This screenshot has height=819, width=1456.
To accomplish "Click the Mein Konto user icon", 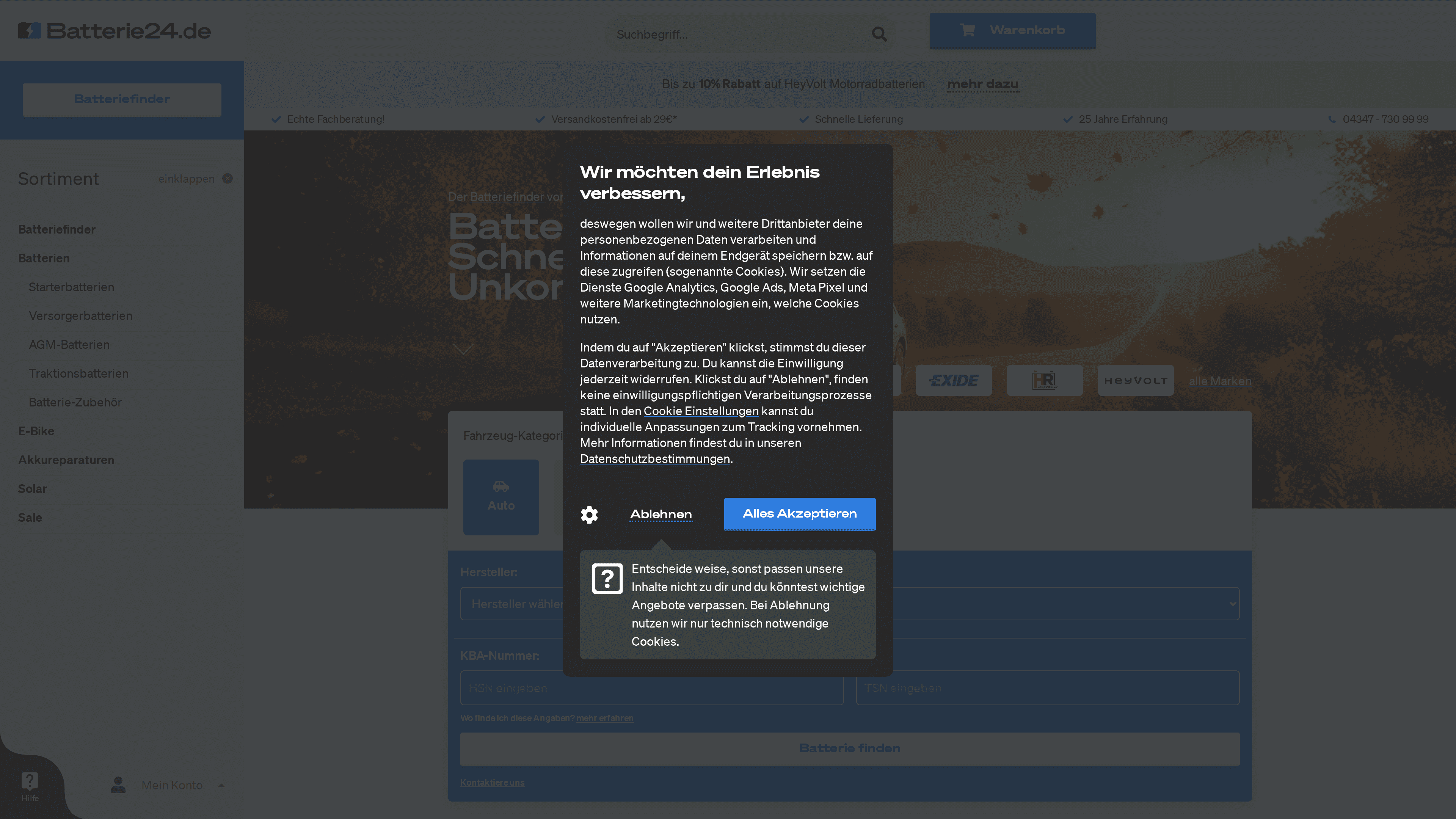I will (x=118, y=784).
